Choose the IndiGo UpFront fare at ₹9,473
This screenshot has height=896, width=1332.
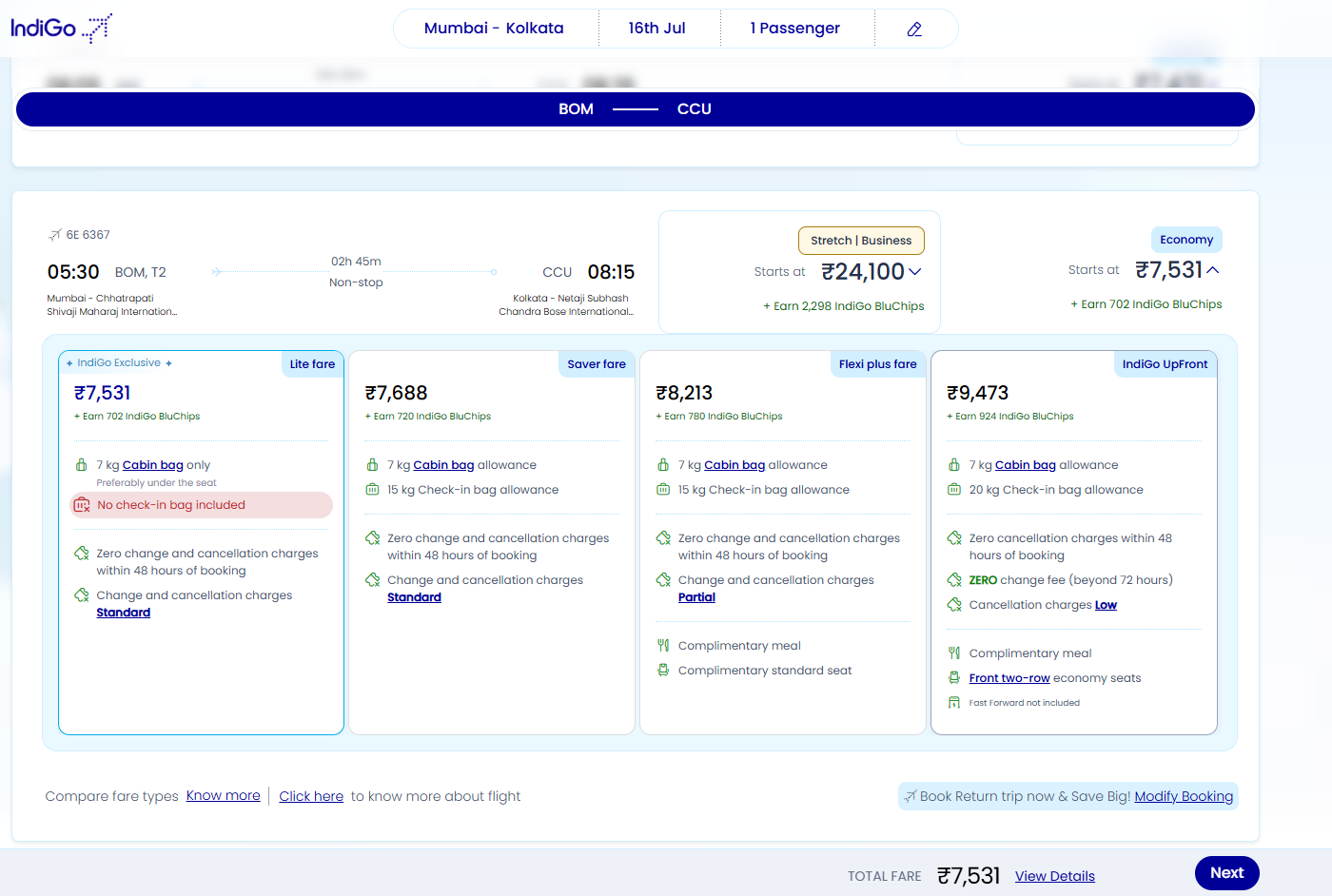click(1074, 542)
